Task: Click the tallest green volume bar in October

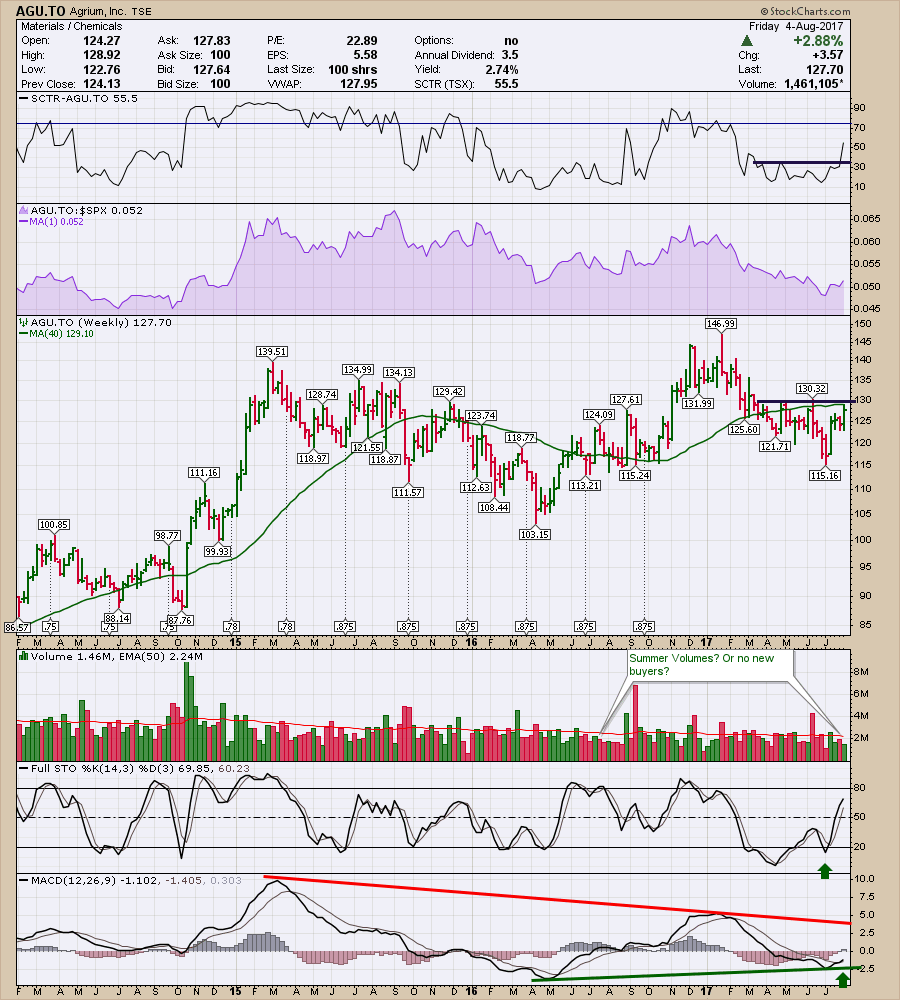Action: [188, 711]
